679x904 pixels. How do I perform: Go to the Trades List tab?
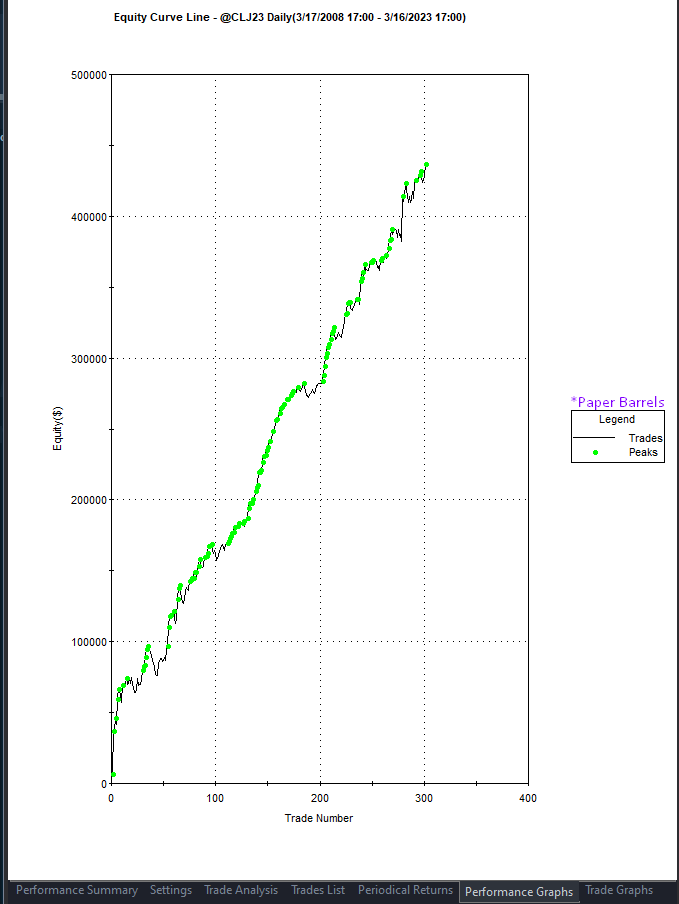[x=318, y=890]
